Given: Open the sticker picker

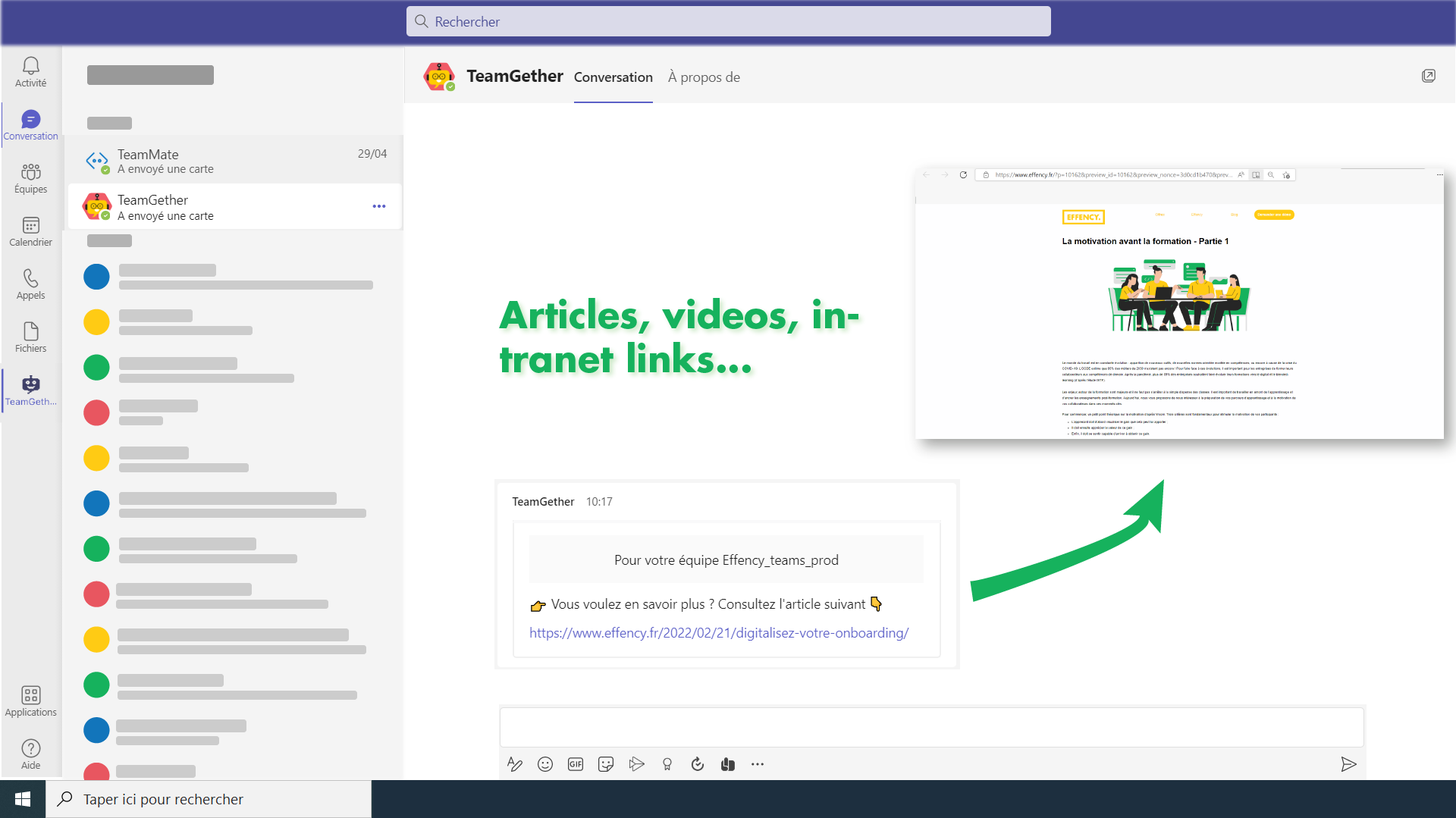Looking at the screenshot, I should click(606, 764).
